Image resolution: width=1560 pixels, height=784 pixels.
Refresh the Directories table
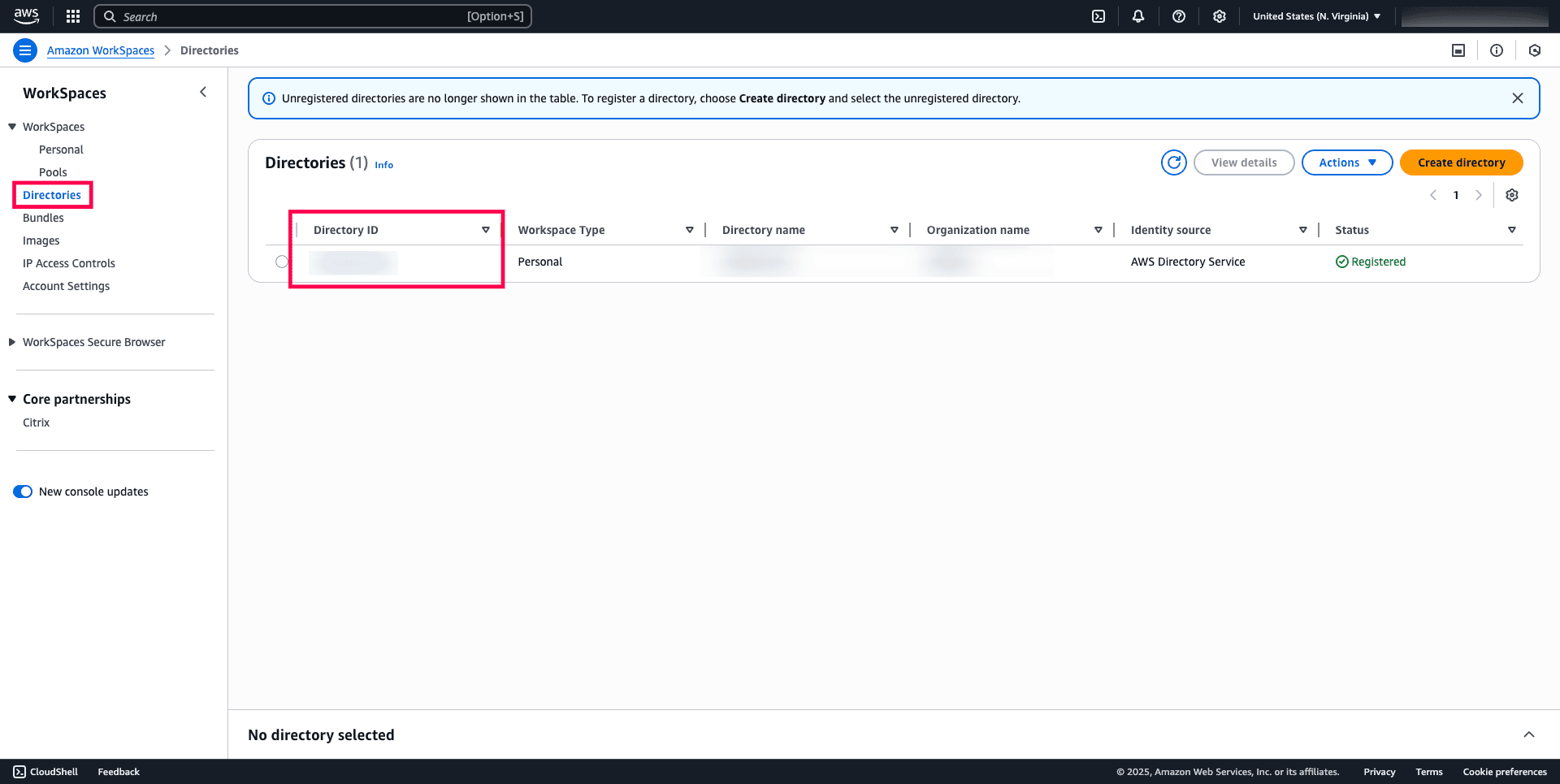(1174, 162)
